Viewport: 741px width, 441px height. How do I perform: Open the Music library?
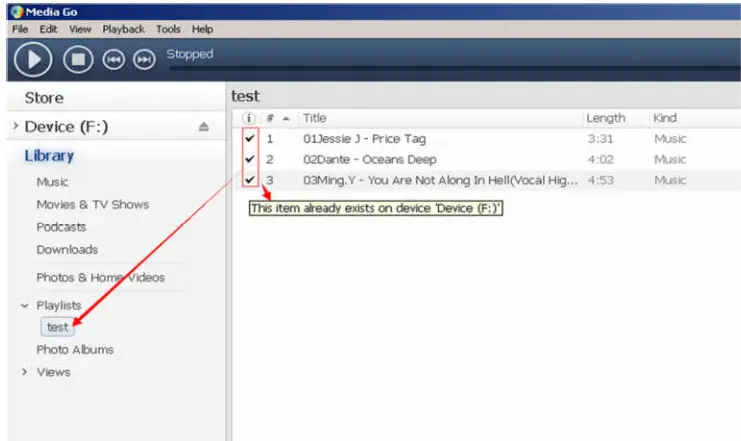52,182
